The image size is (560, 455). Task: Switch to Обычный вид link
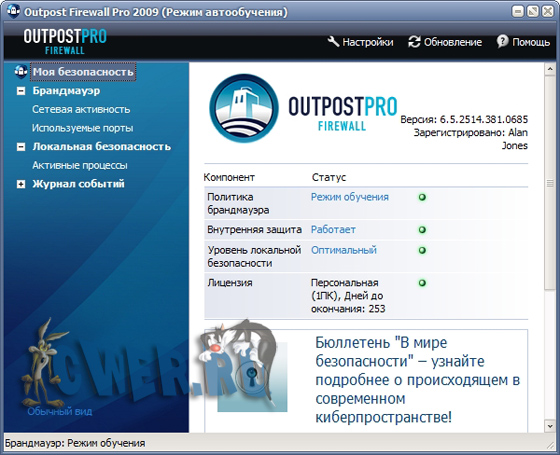click(60, 411)
